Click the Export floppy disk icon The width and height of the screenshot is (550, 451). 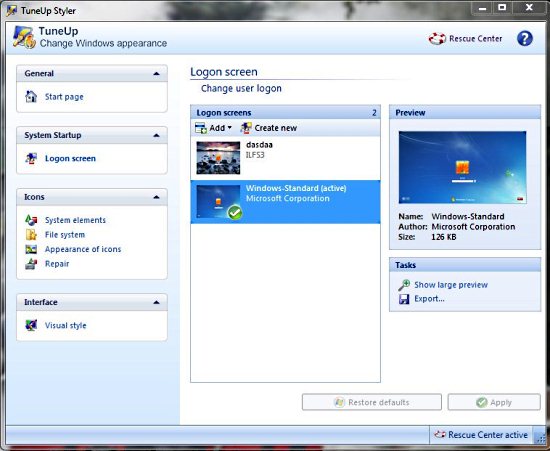(x=404, y=299)
